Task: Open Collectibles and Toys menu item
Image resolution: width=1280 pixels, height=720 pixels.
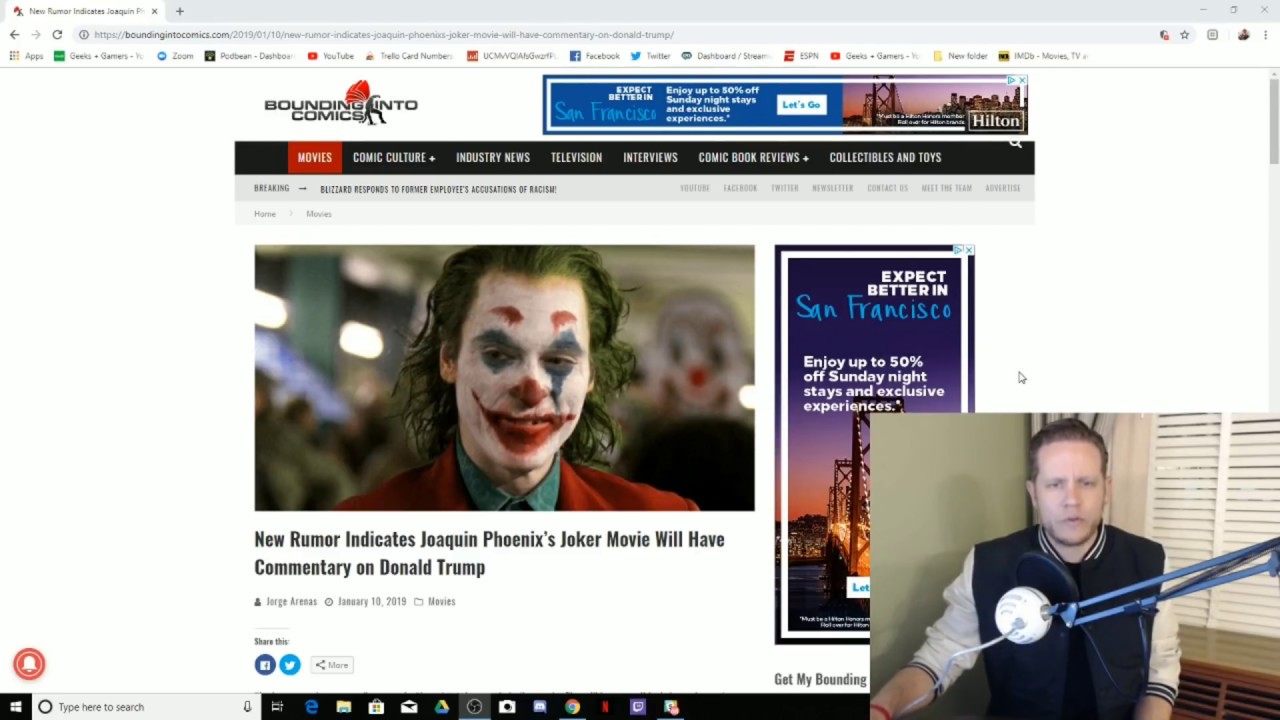Action: click(x=885, y=157)
